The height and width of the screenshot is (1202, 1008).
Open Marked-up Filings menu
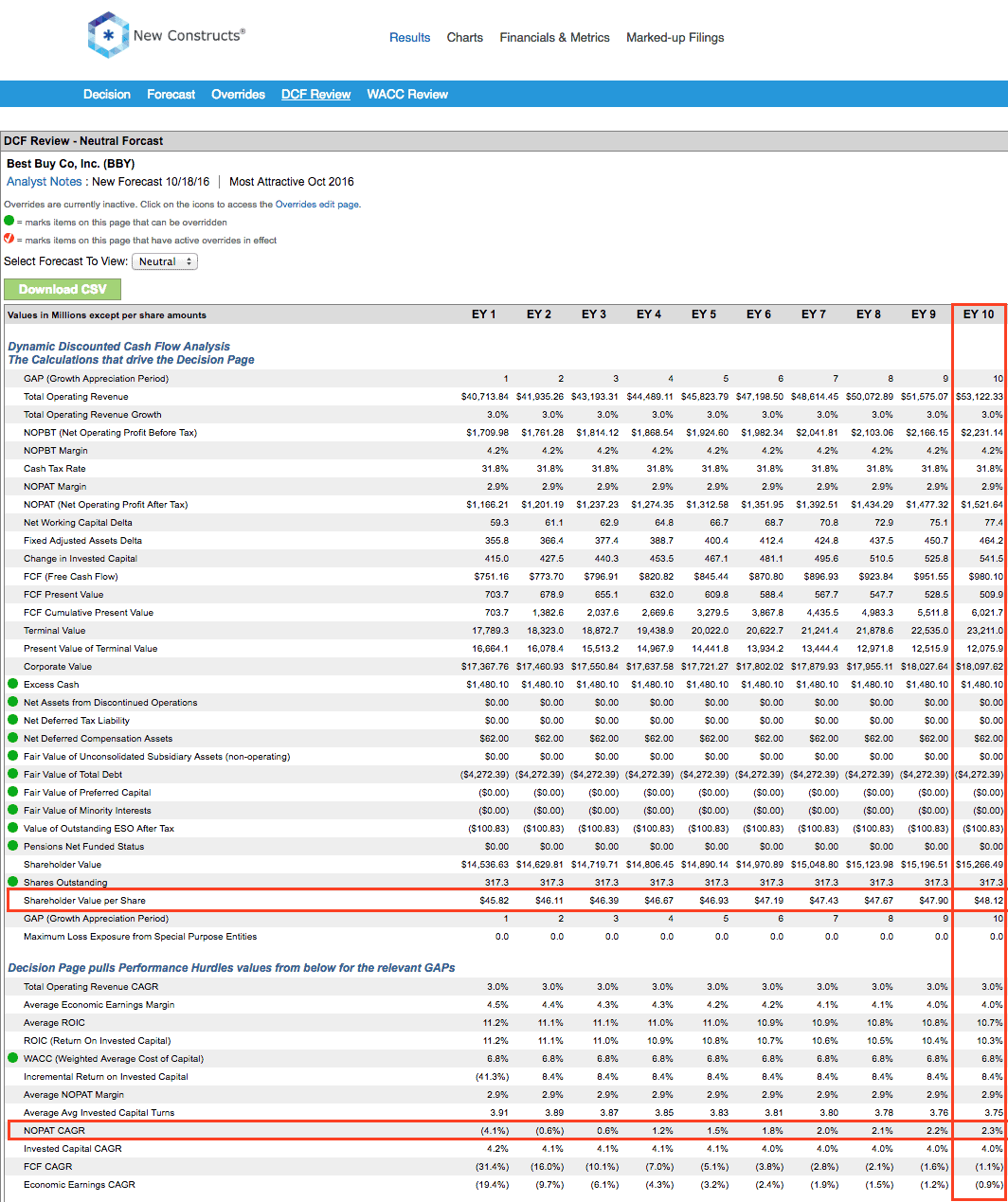[x=675, y=38]
